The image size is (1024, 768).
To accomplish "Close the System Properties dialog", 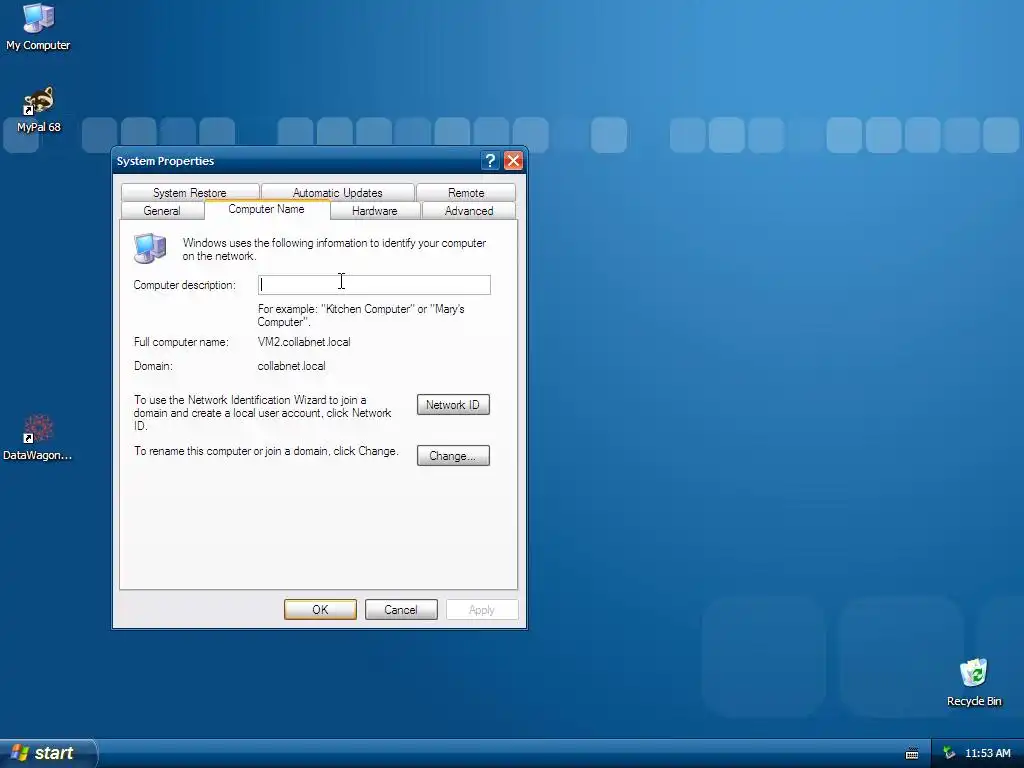I will coord(513,161).
